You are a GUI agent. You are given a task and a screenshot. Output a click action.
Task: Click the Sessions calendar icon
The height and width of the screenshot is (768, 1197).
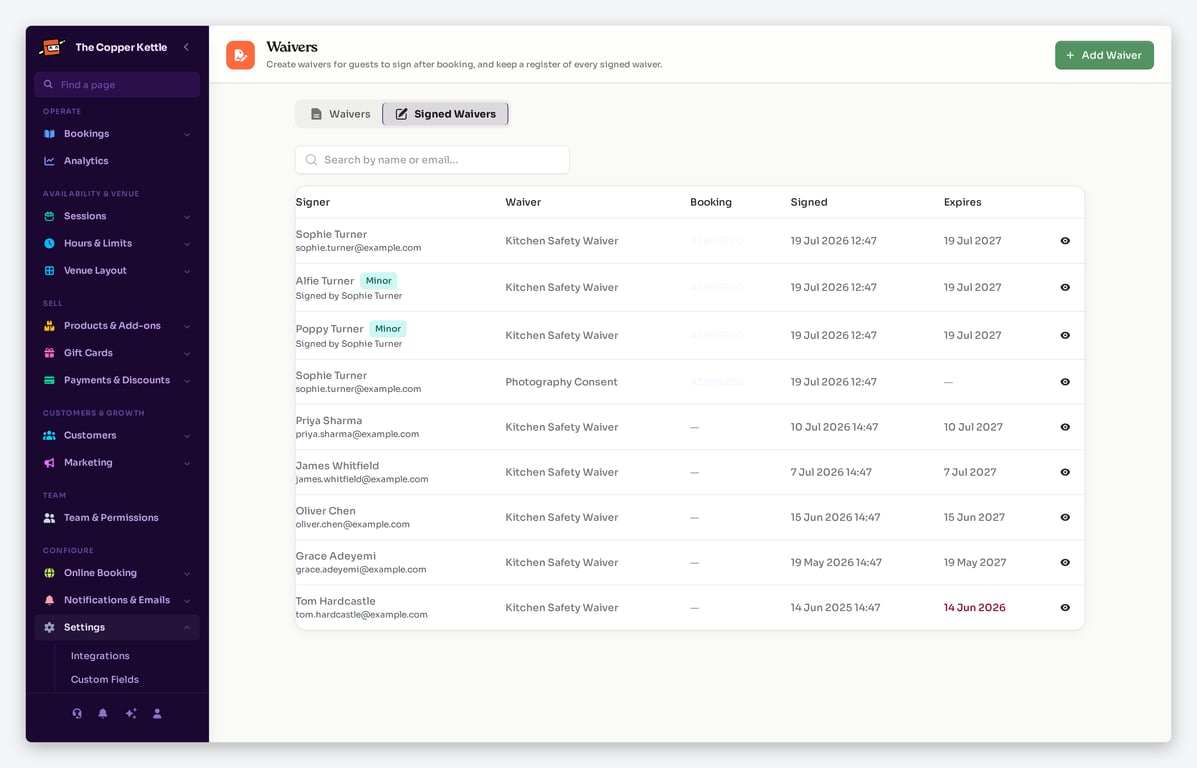pos(50,216)
